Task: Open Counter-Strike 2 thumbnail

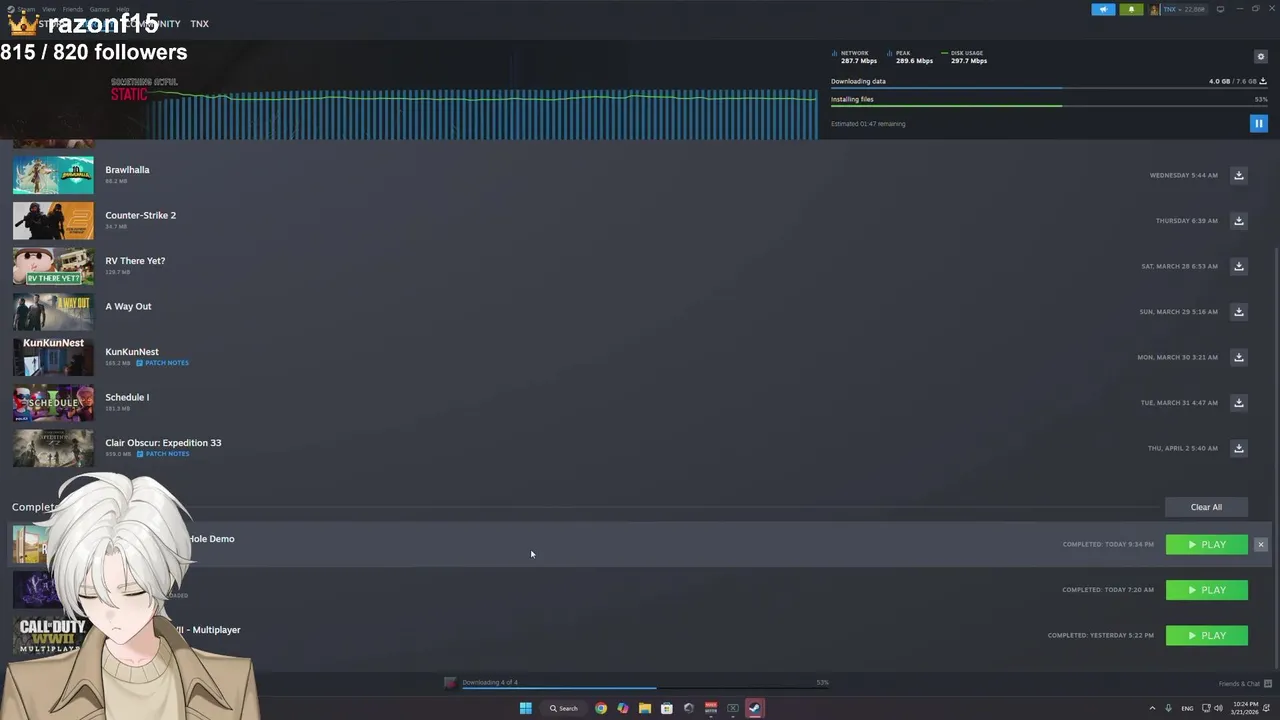Action: click(53, 221)
